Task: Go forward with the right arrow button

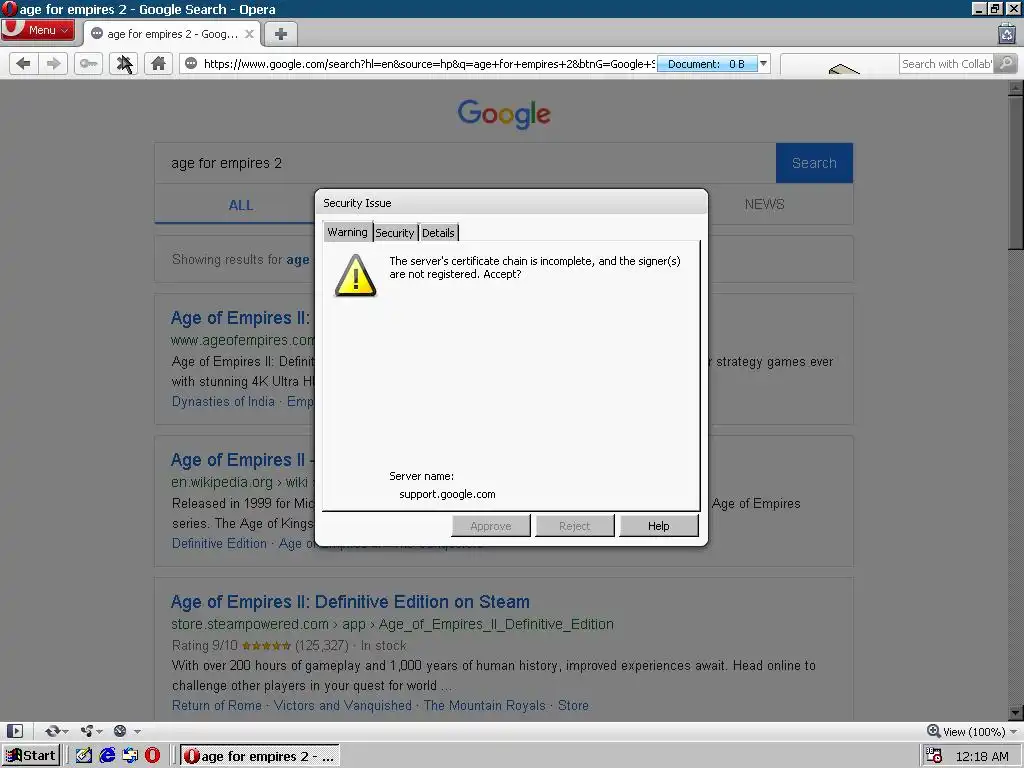Action: [x=54, y=63]
